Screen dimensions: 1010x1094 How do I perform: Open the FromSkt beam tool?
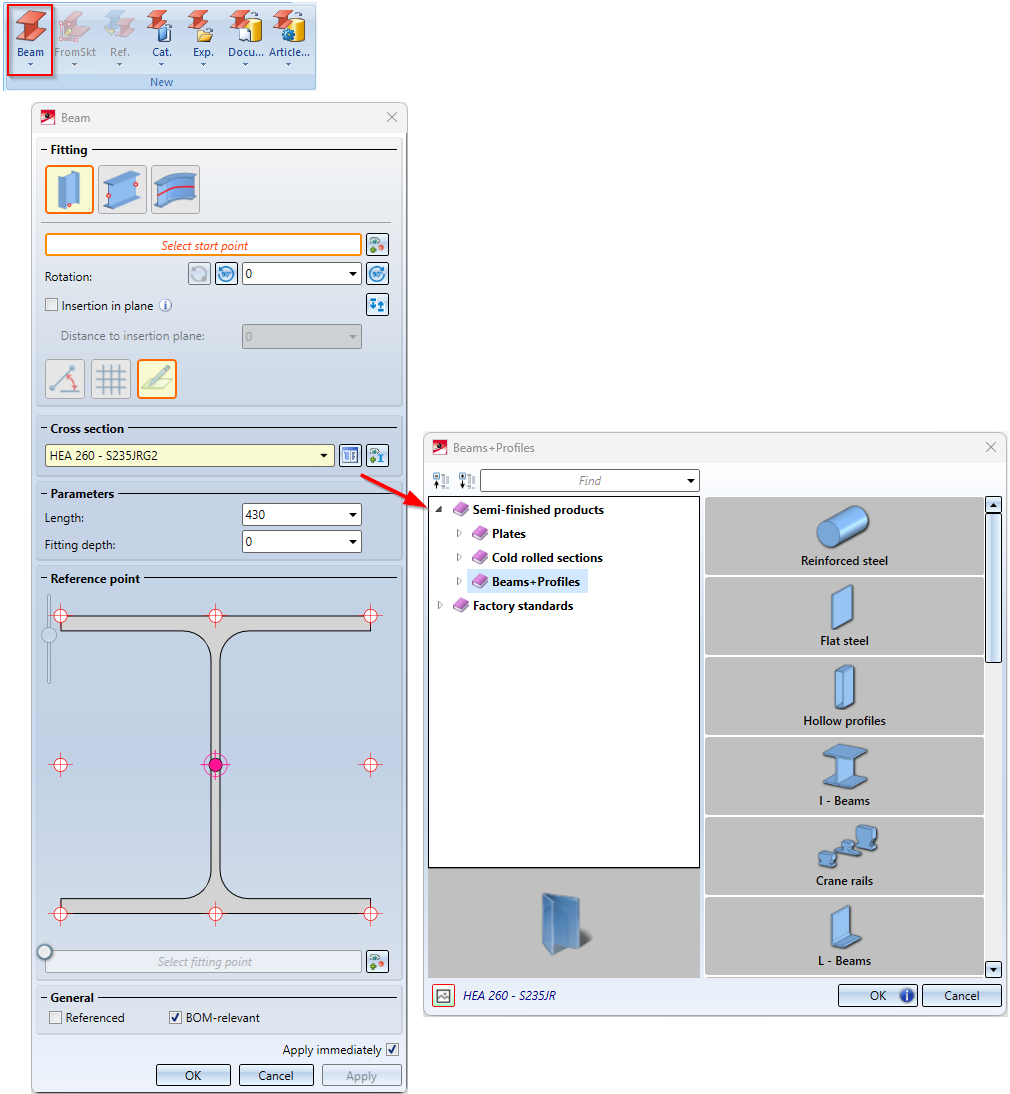coord(75,40)
